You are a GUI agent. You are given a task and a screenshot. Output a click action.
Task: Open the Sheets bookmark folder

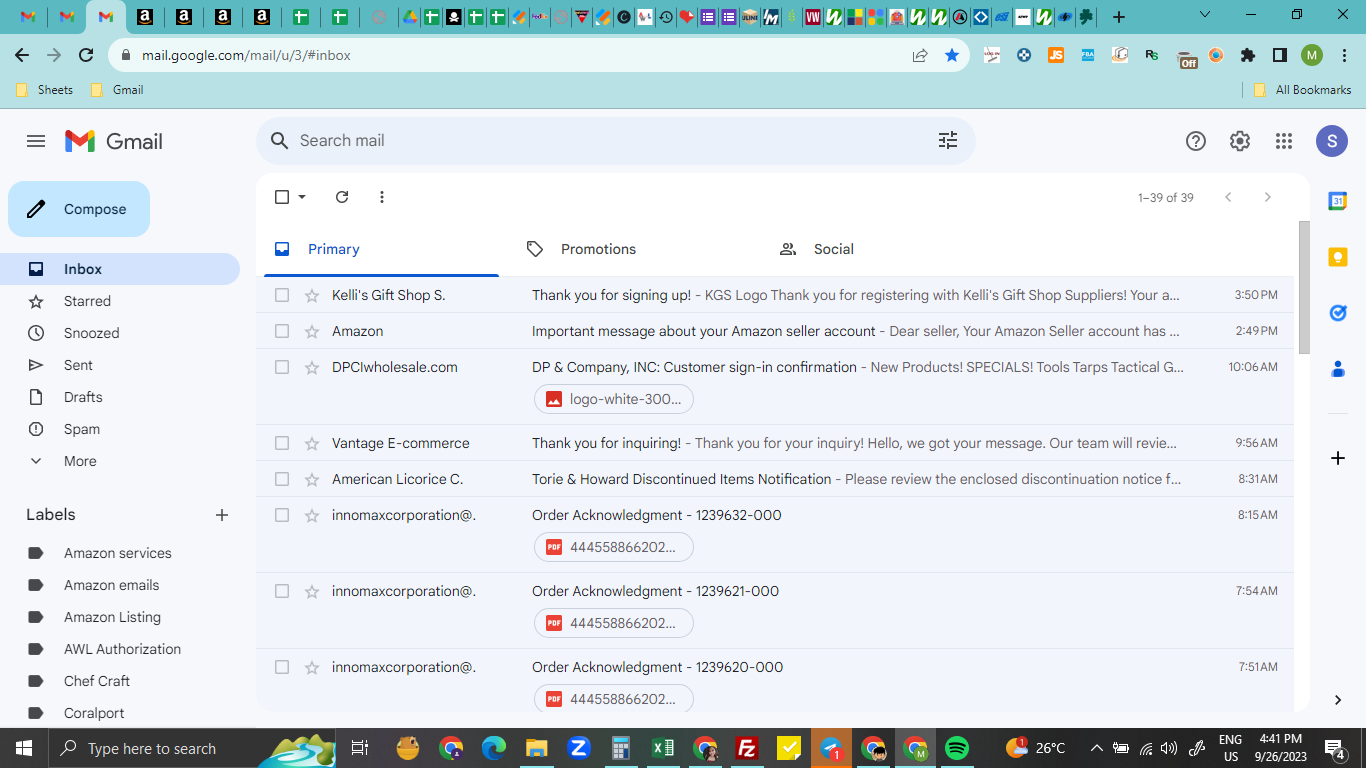(45, 89)
